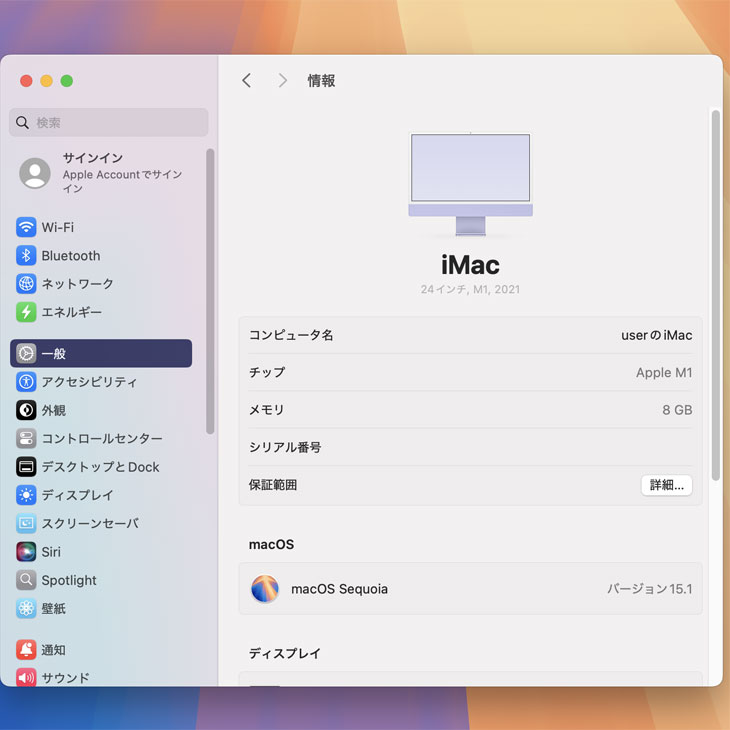Click the macOS section heading
Image resolution: width=730 pixels, height=730 pixels.
tap(271, 545)
